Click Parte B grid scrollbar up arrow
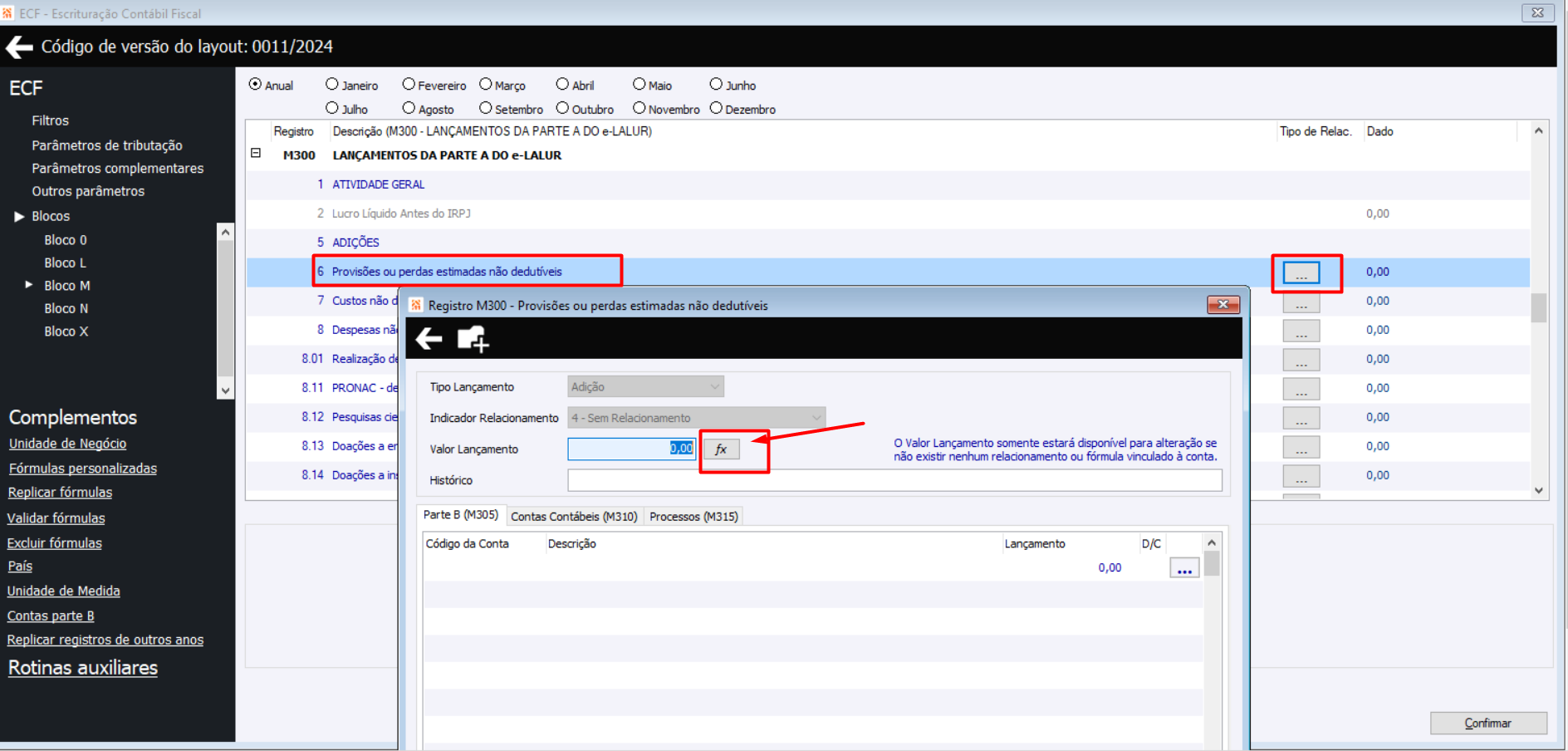The width and height of the screenshot is (1568, 751). 1212,543
